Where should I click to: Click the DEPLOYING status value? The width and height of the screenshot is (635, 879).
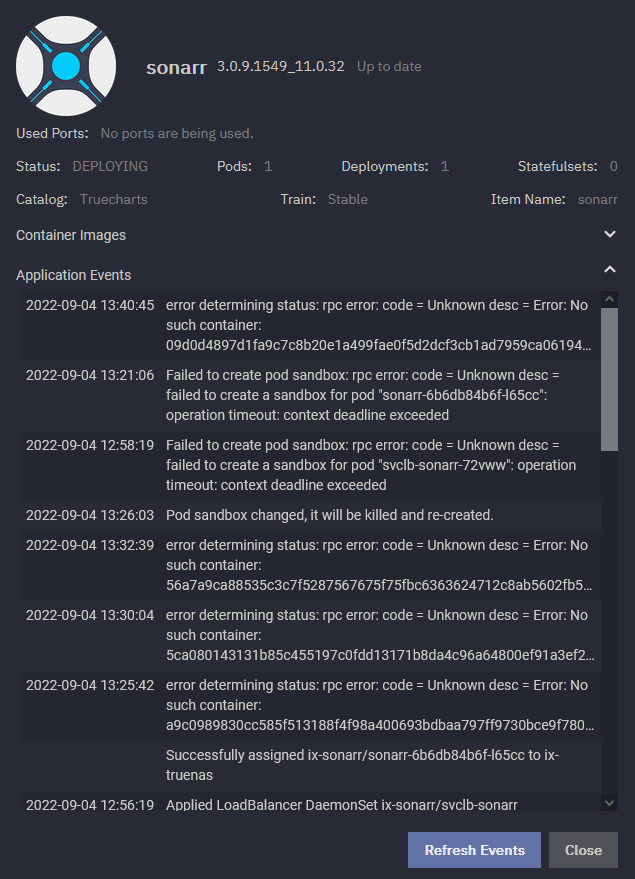click(x=110, y=166)
